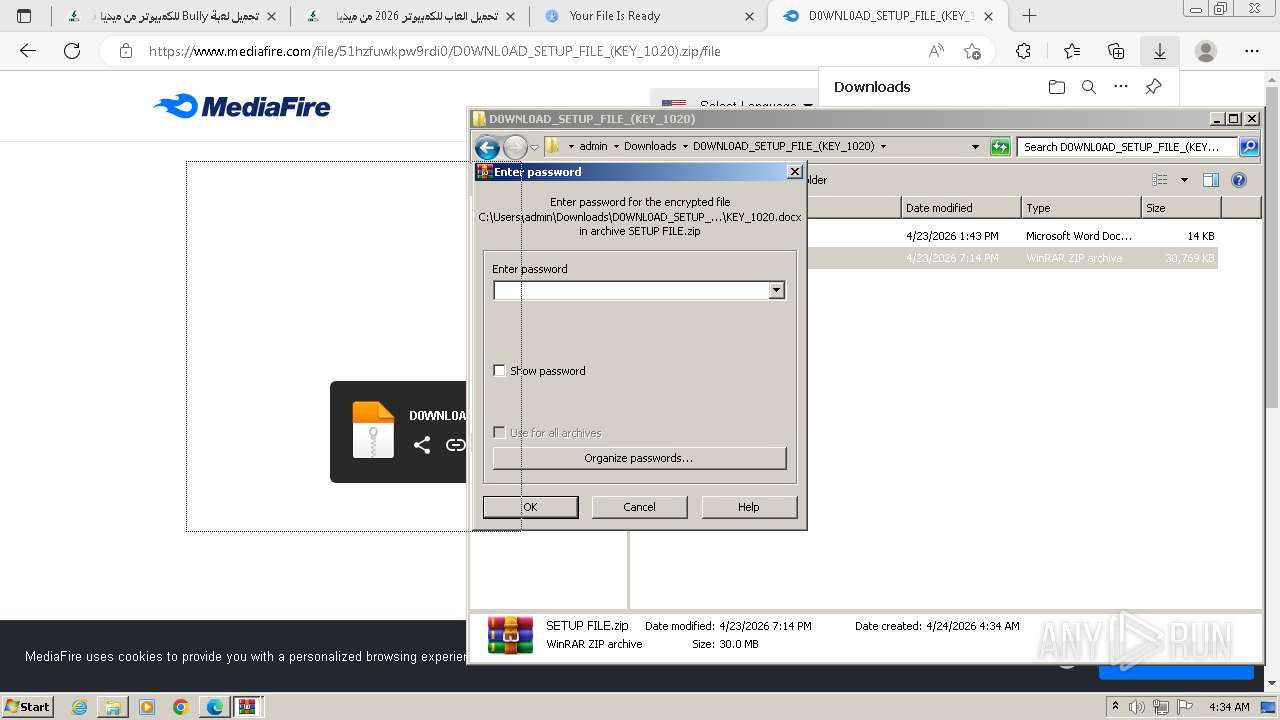
Task: Click the Explorer search magnifier button
Action: tap(1248, 147)
